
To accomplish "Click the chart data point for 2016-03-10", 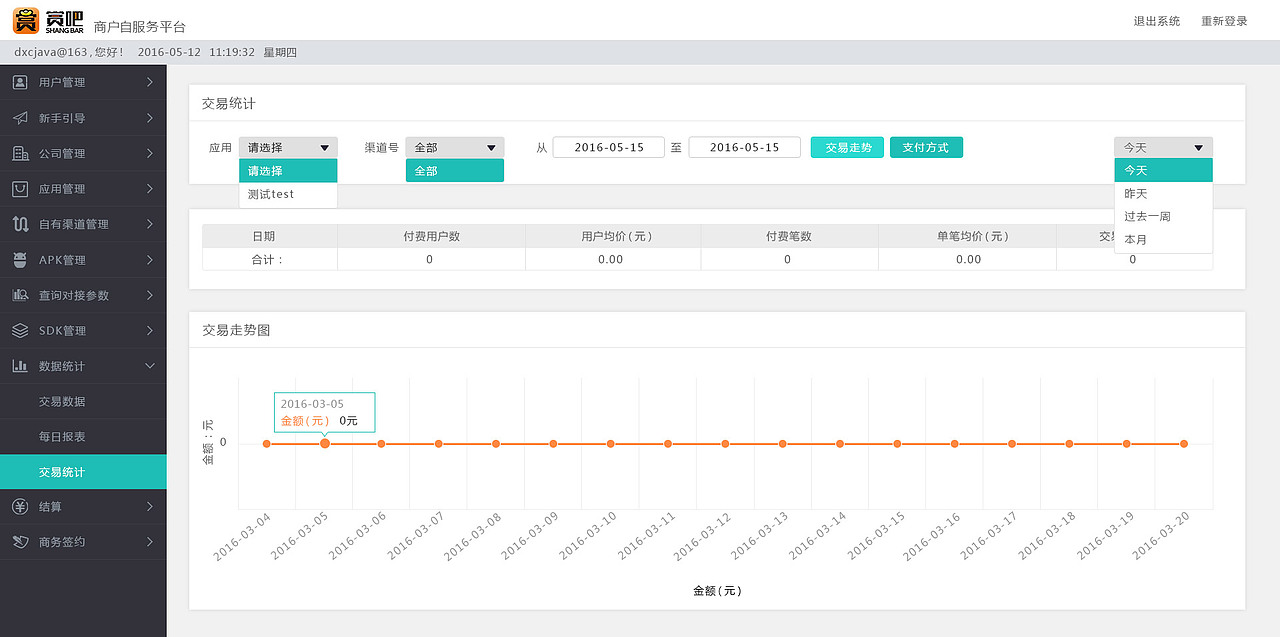I will click(610, 443).
